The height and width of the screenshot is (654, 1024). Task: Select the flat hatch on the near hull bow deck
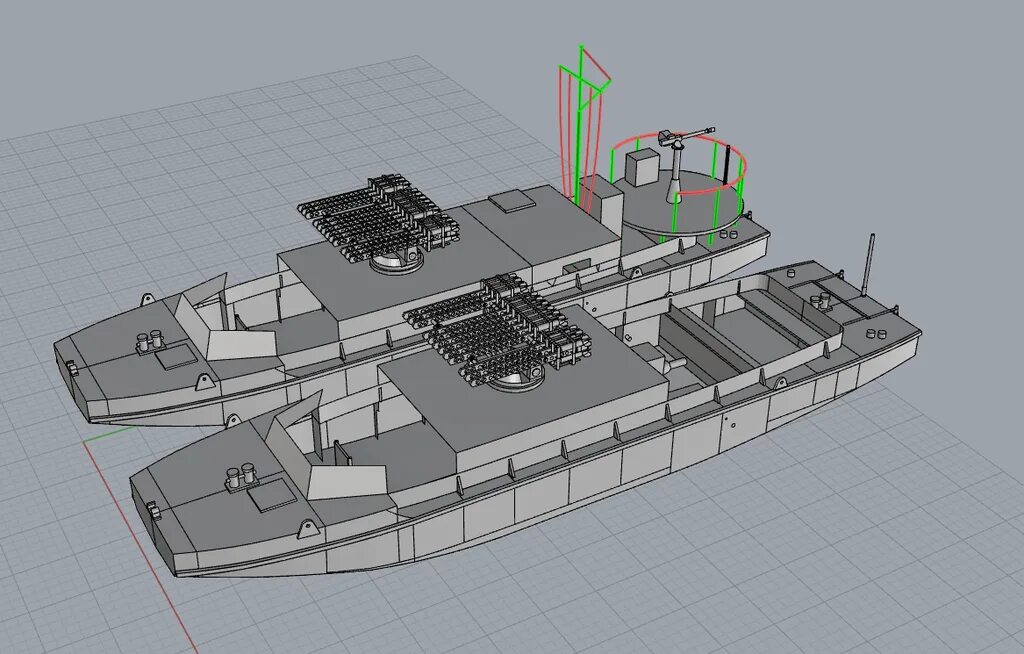point(272,495)
